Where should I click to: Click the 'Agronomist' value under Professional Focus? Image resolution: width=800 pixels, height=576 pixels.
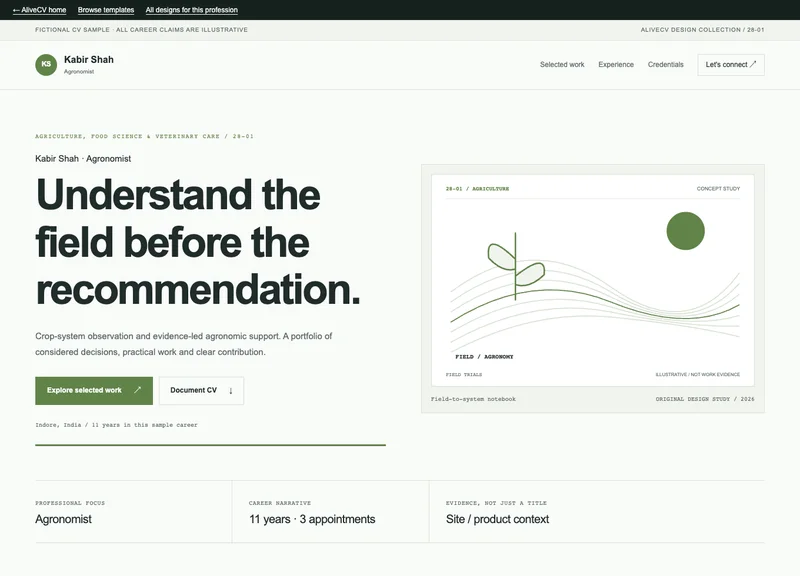(63, 519)
